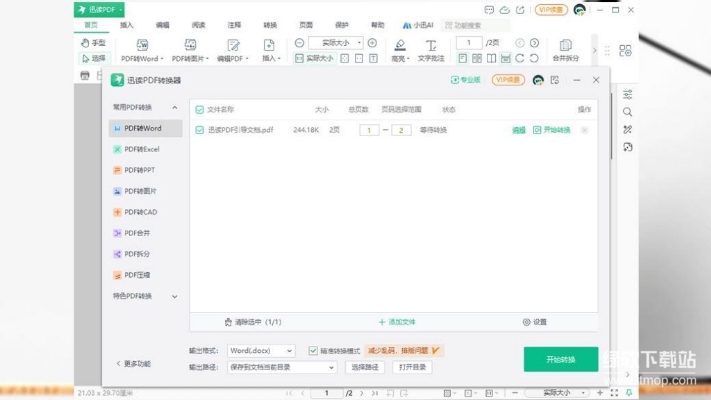The image size is (711, 400).
Task: Expand the 特色PDF转换 section
Action: click(175, 297)
